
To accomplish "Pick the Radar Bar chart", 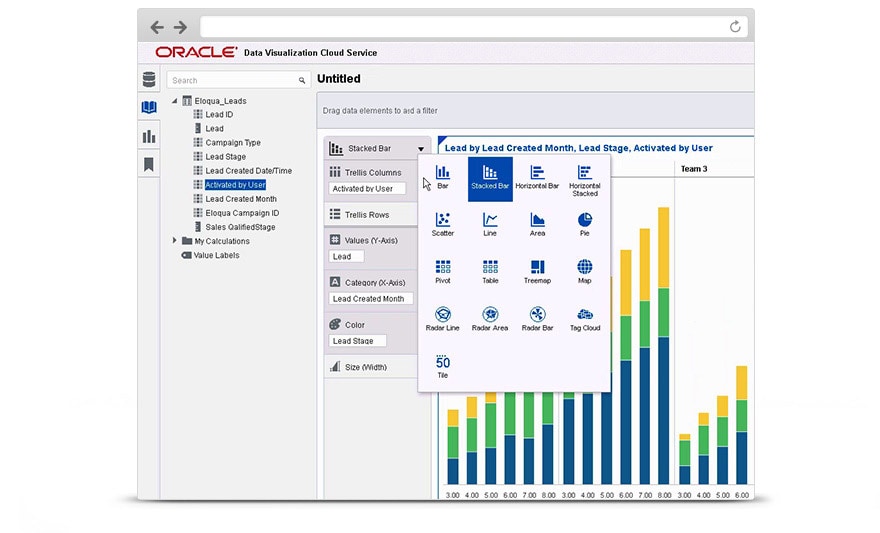I will pos(537,319).
